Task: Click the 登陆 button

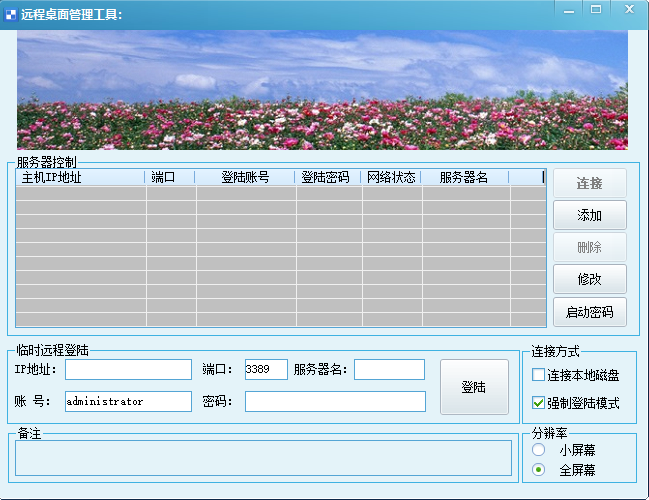Action: pyautogui.click(x=474, y=387)
